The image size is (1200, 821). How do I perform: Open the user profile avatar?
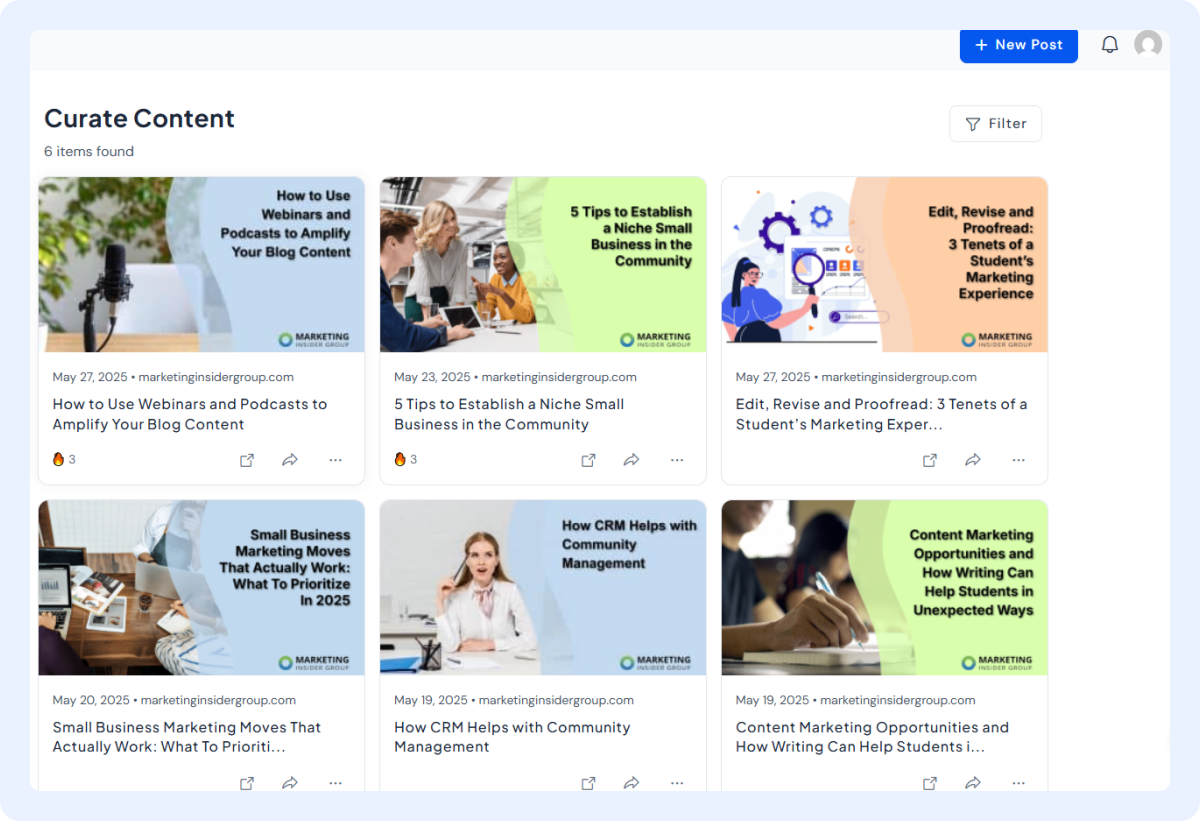1148,44
